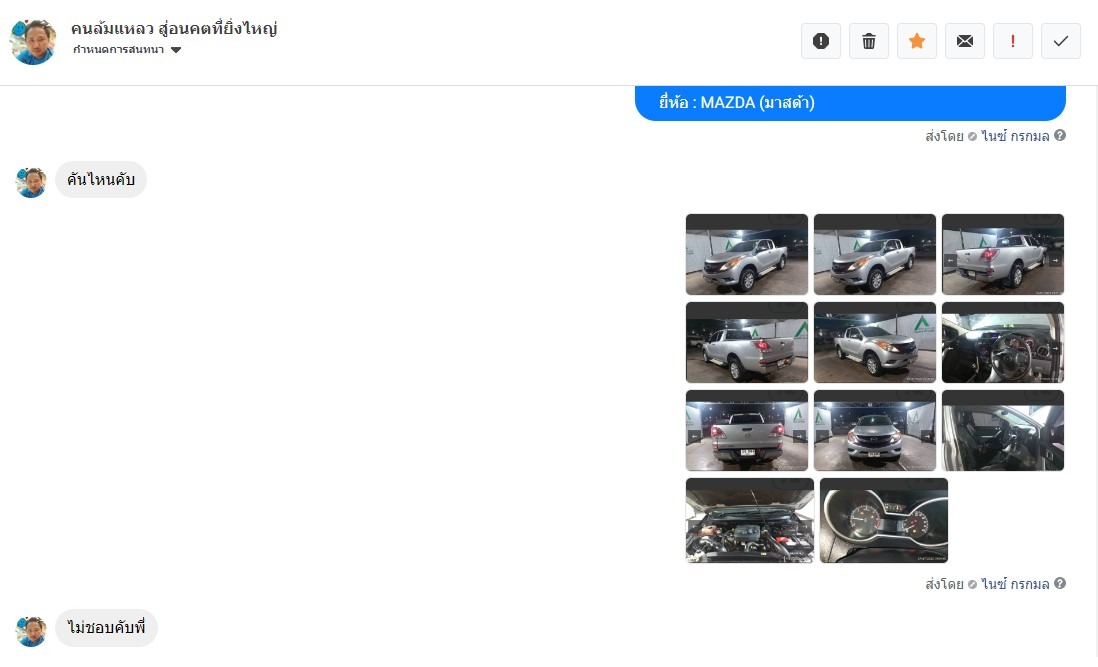Click sender name ไนซ์ กรกมล under MAZDA message
Screen dimensions: 1098x667
click(x=1015, y=136)
